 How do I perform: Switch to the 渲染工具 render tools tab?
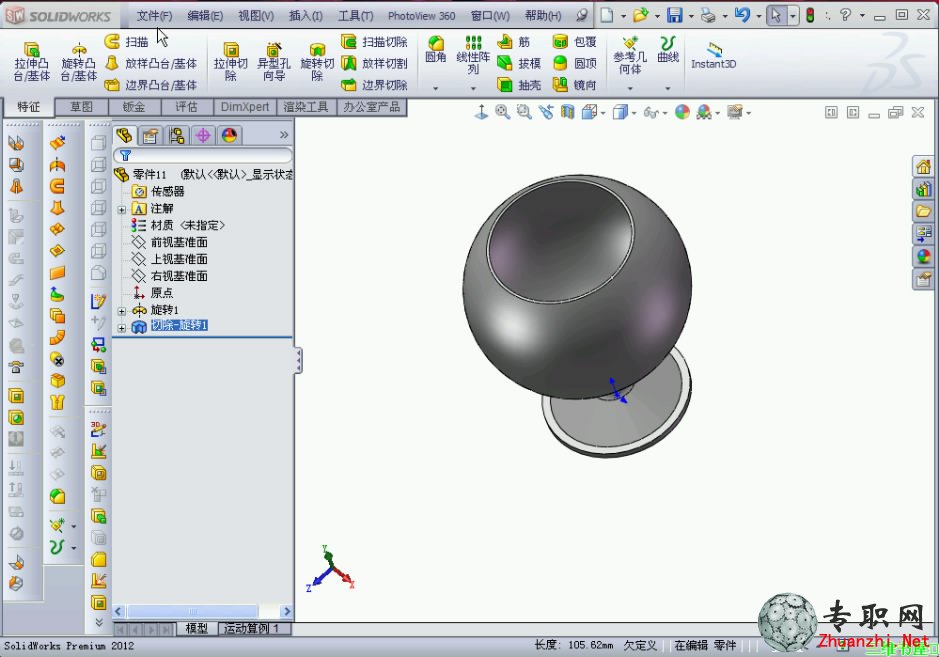coord(305,107)
